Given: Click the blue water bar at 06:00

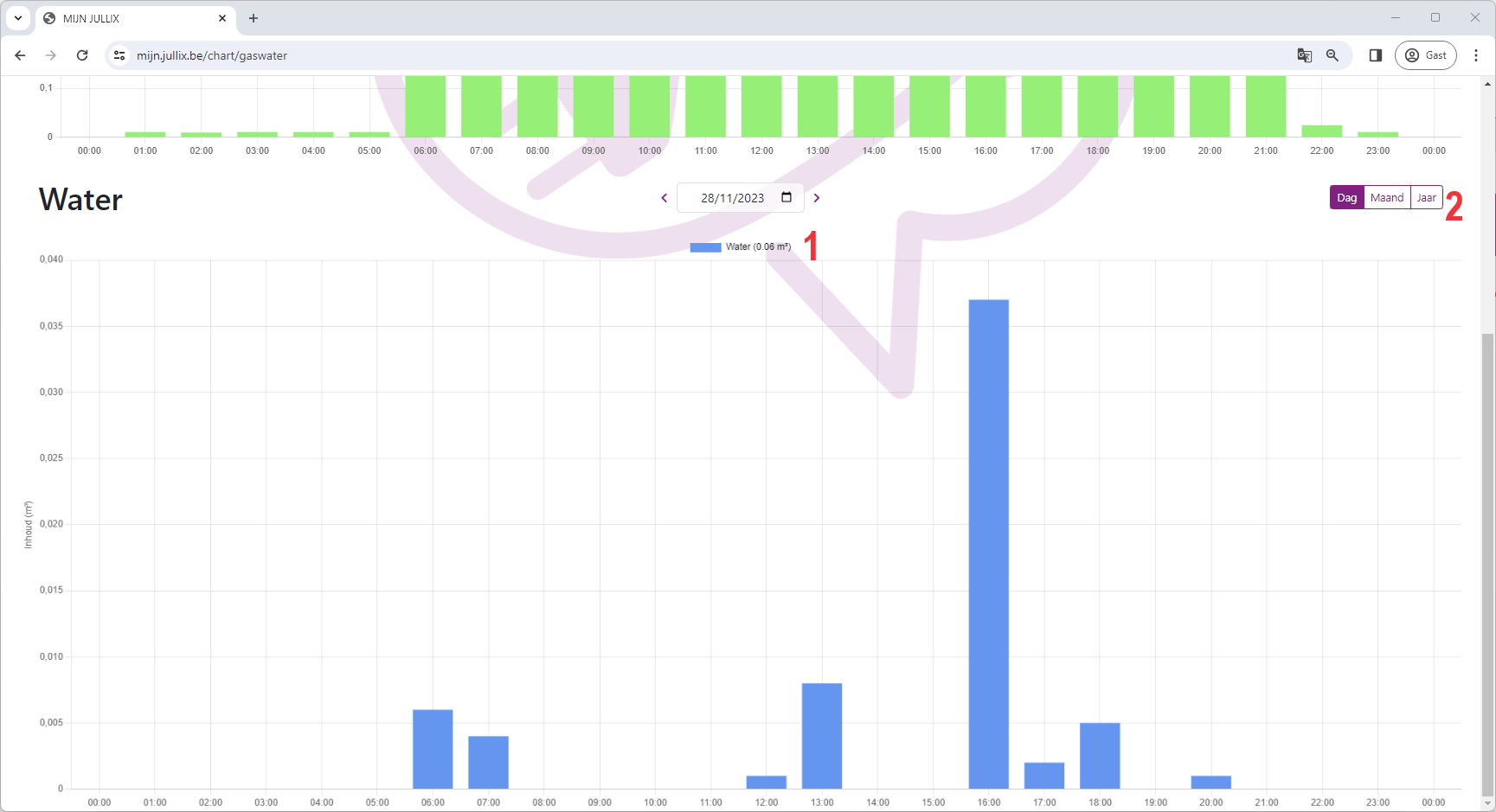Looking at the screenshot, I should click(433, 749).
